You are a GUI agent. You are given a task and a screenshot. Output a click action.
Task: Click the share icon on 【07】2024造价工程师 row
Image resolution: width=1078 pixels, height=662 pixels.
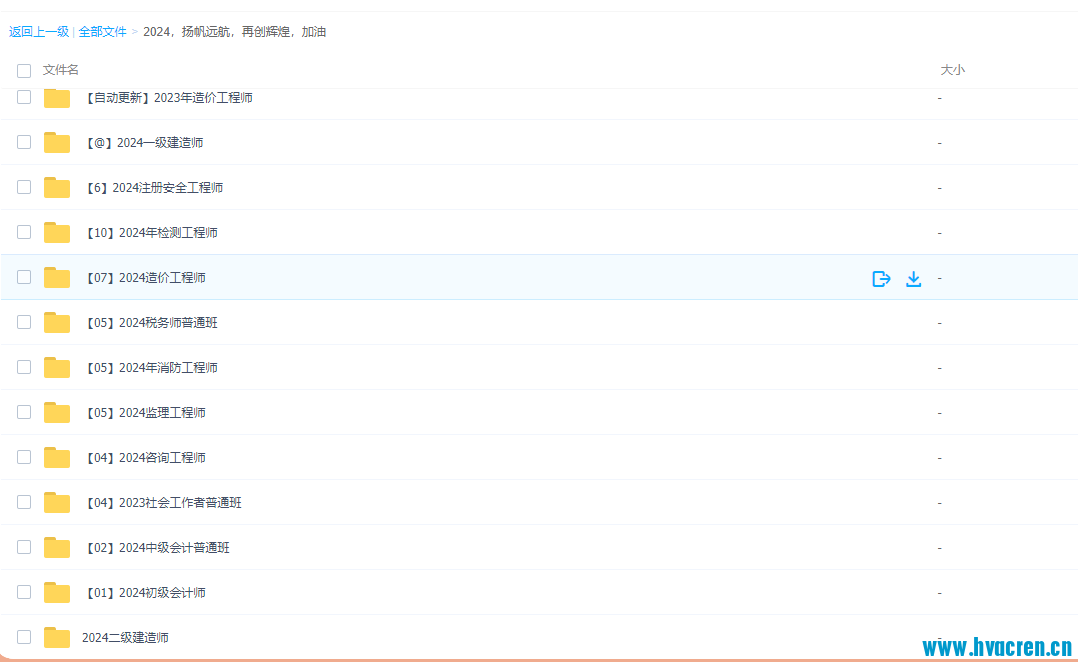[x=881, y=279]
